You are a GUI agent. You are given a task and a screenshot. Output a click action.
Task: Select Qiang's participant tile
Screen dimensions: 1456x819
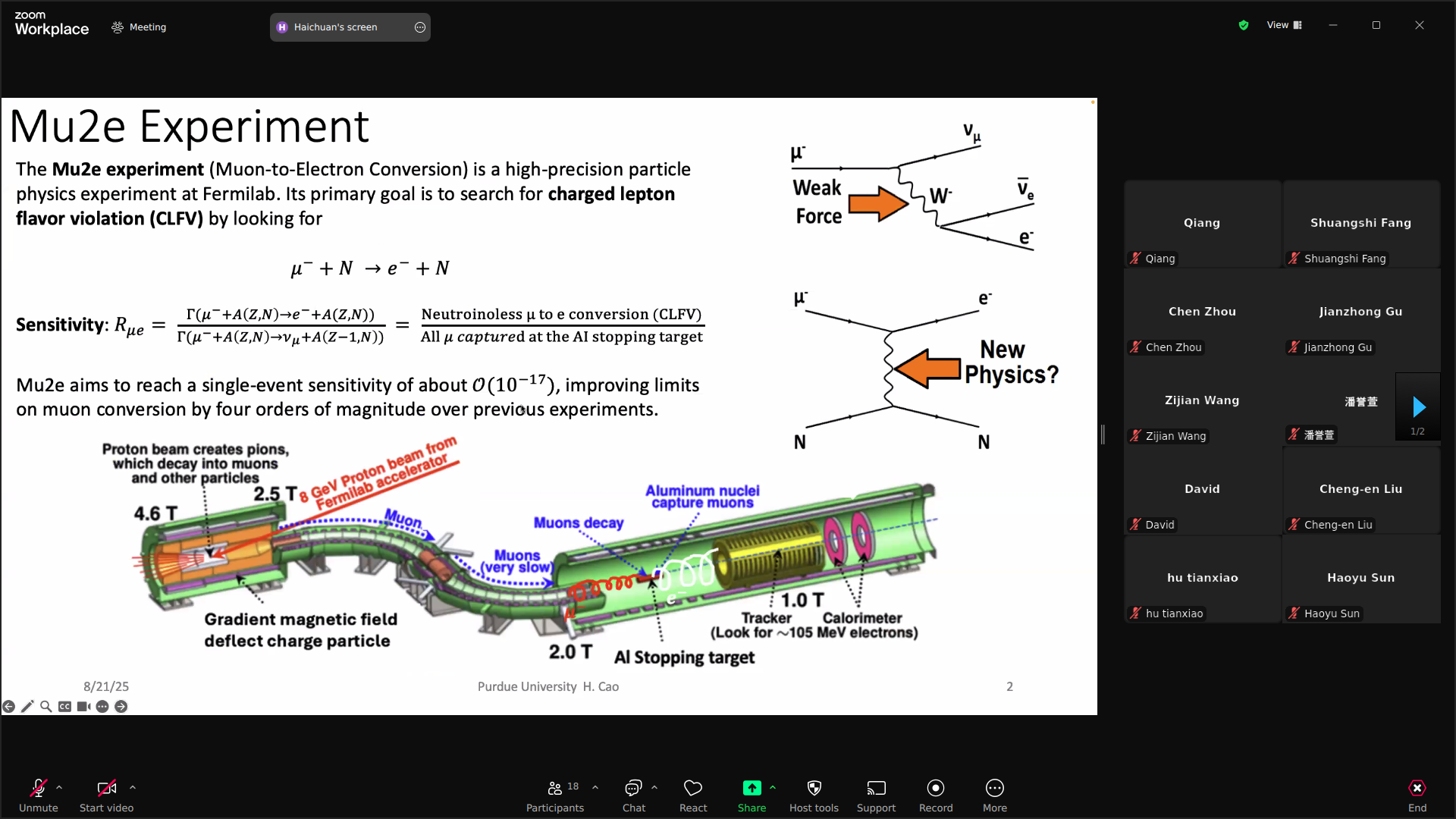tap(1203, 224)
